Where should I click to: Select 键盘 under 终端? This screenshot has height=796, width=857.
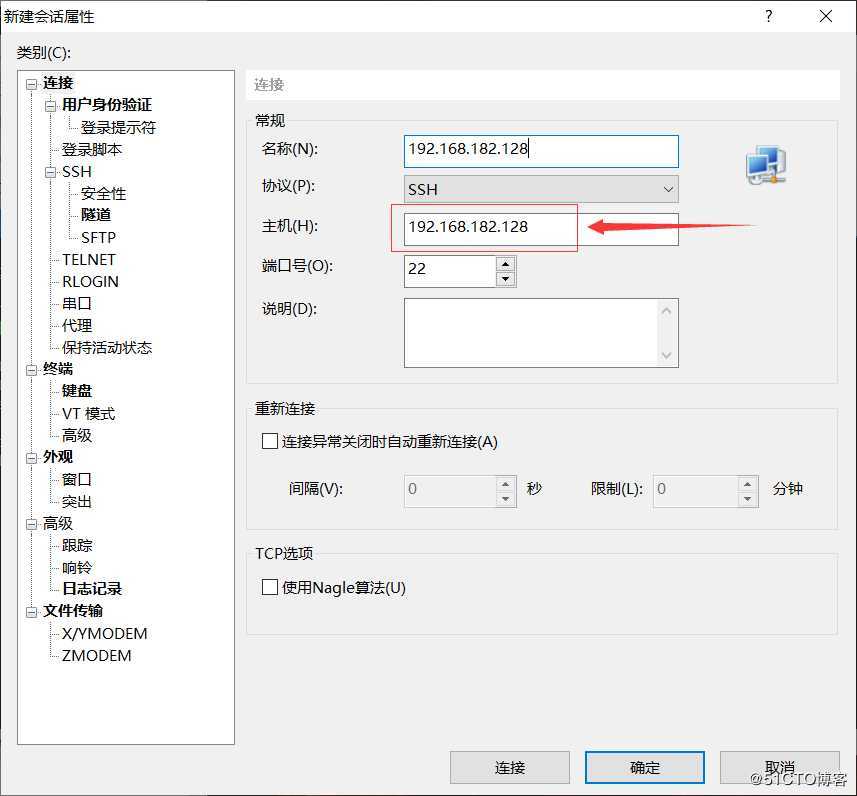[77, 391]
